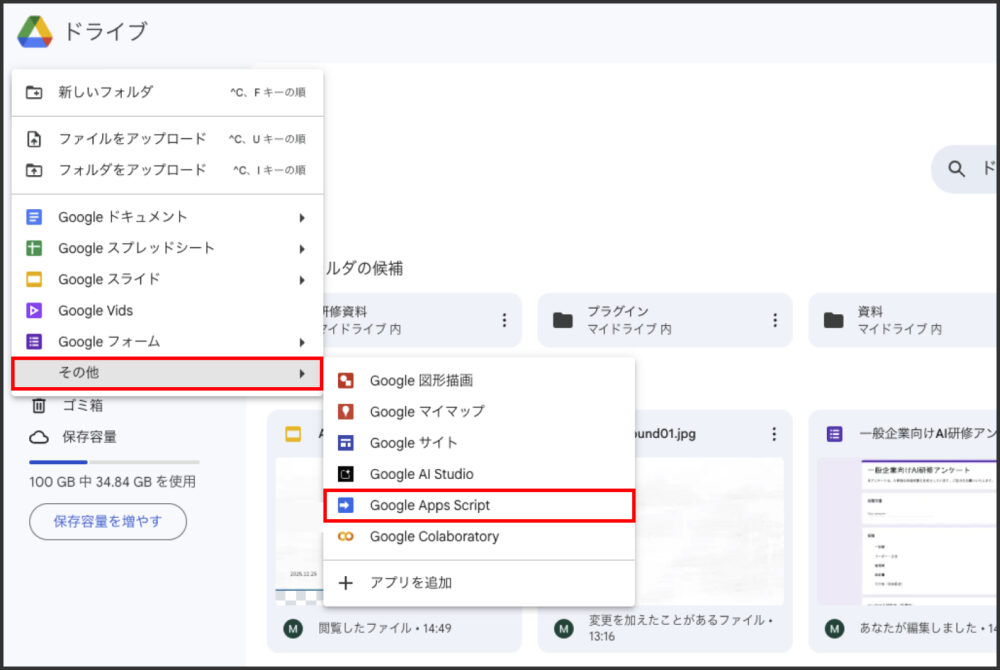Open Google マイマップ

[x=430, y=411]
